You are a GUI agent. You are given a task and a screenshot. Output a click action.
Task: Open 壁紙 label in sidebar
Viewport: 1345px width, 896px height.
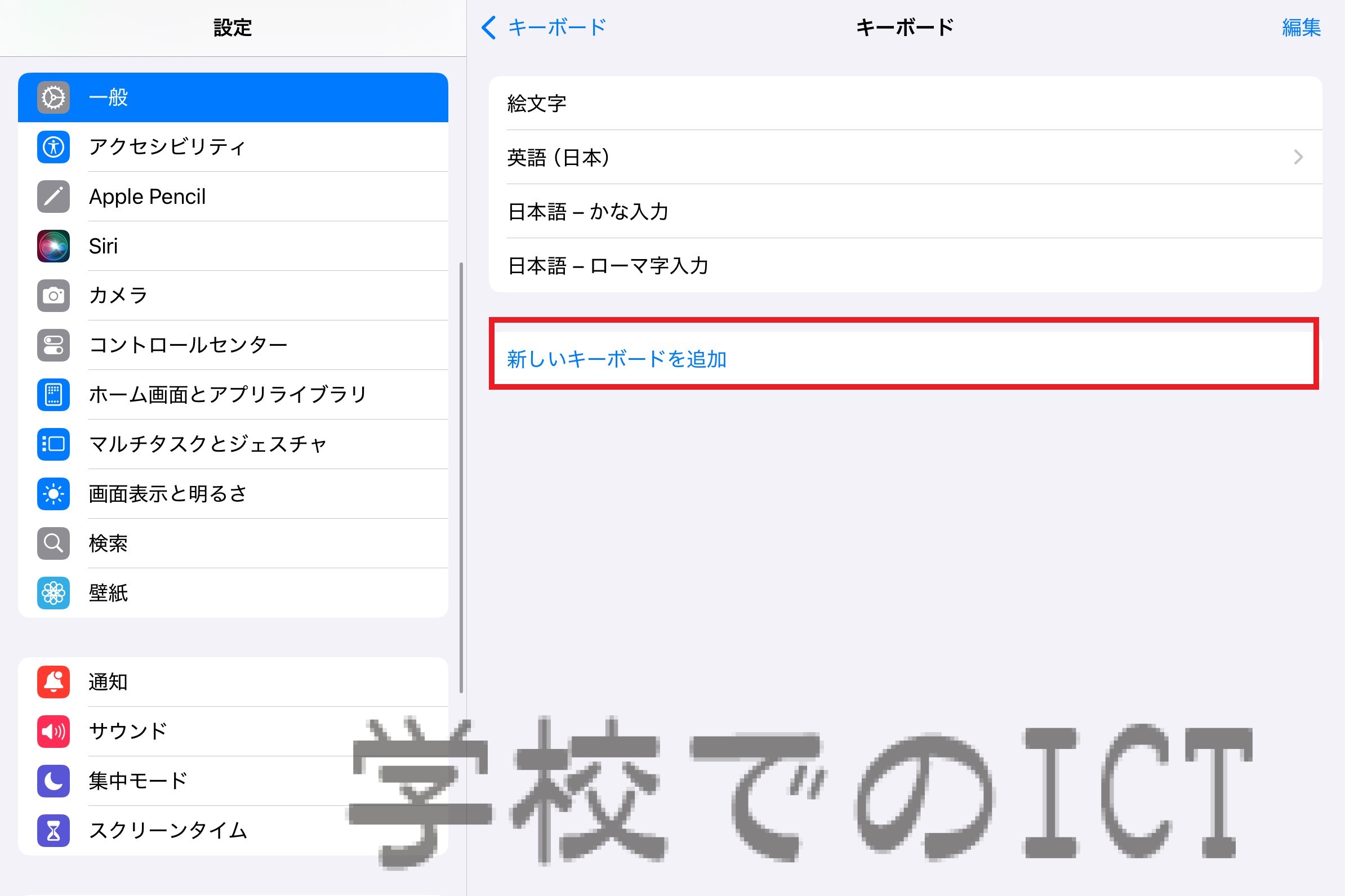(x=108, y=593)
